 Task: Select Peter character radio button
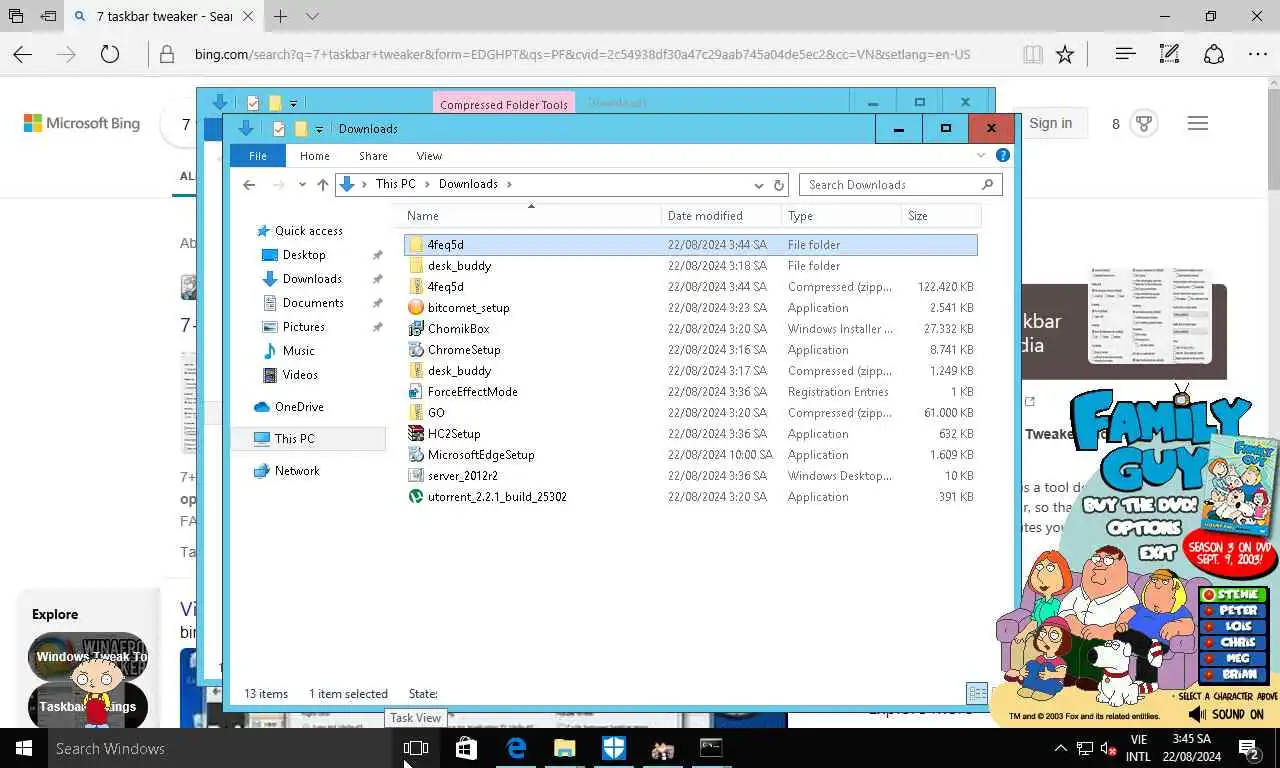1209,611
